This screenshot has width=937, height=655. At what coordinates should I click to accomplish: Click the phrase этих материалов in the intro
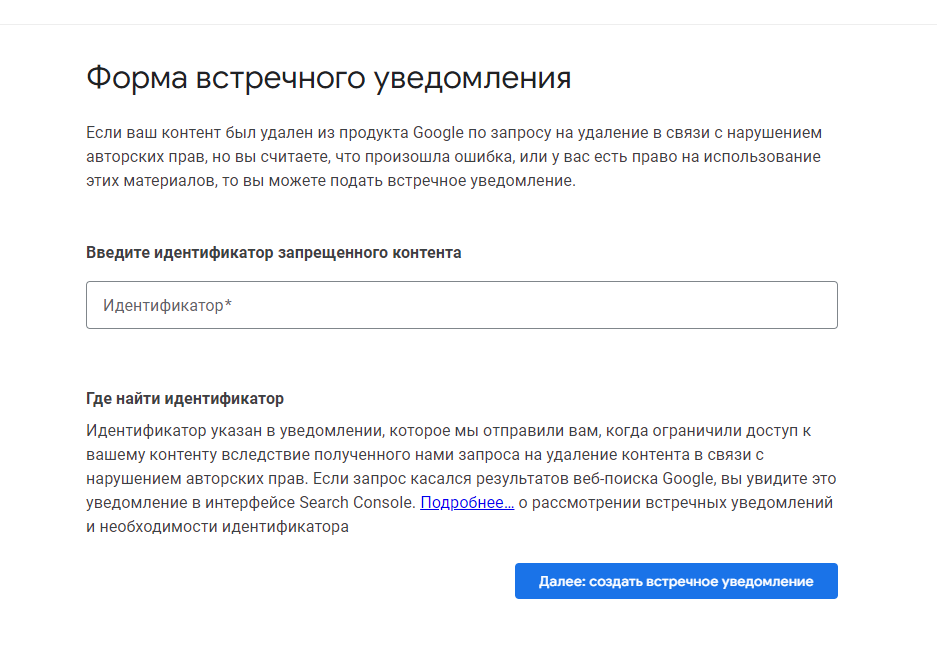[151, 180]
